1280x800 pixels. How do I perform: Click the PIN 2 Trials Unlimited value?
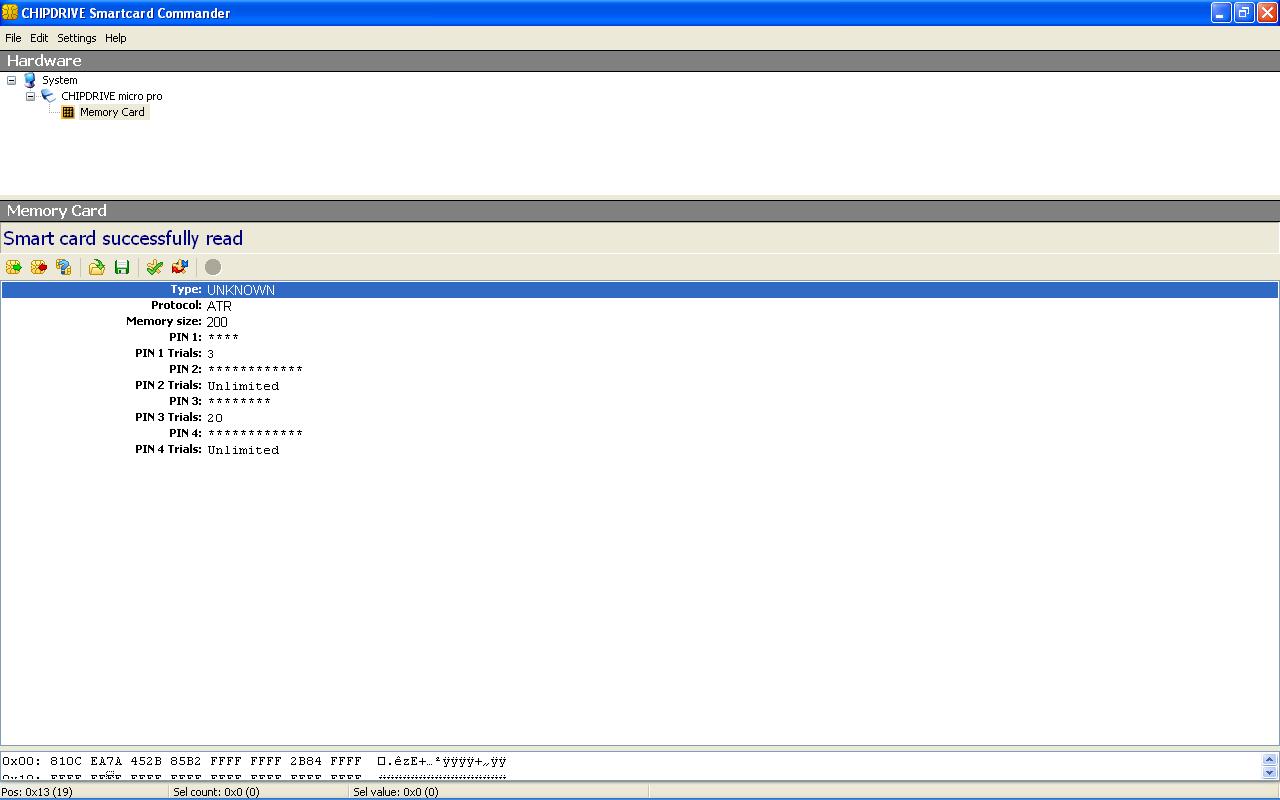[x=243, y=386]
